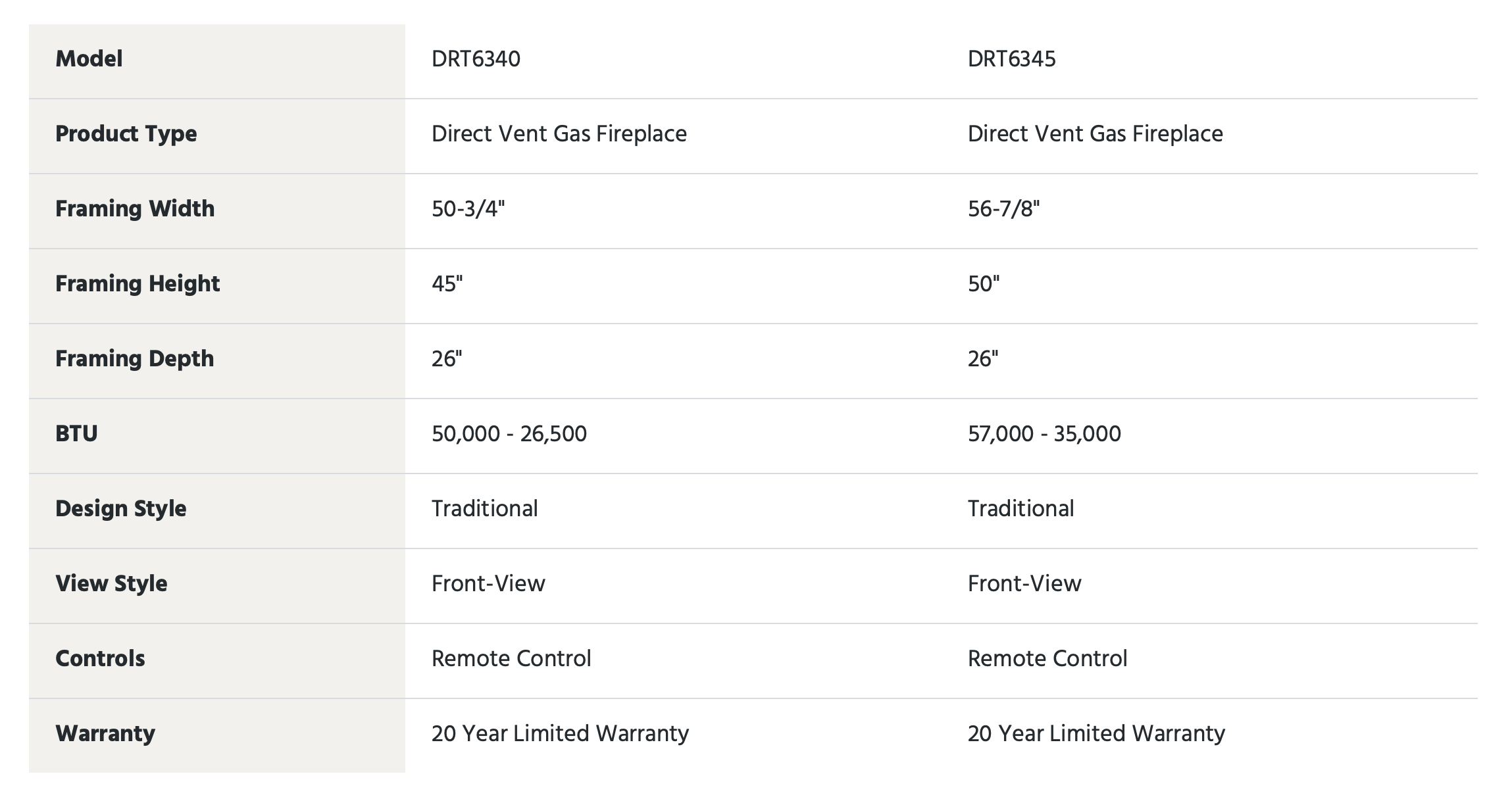1512x801 pixels.
Task: Click the Product Type row label
Action: tap(126, 134)
